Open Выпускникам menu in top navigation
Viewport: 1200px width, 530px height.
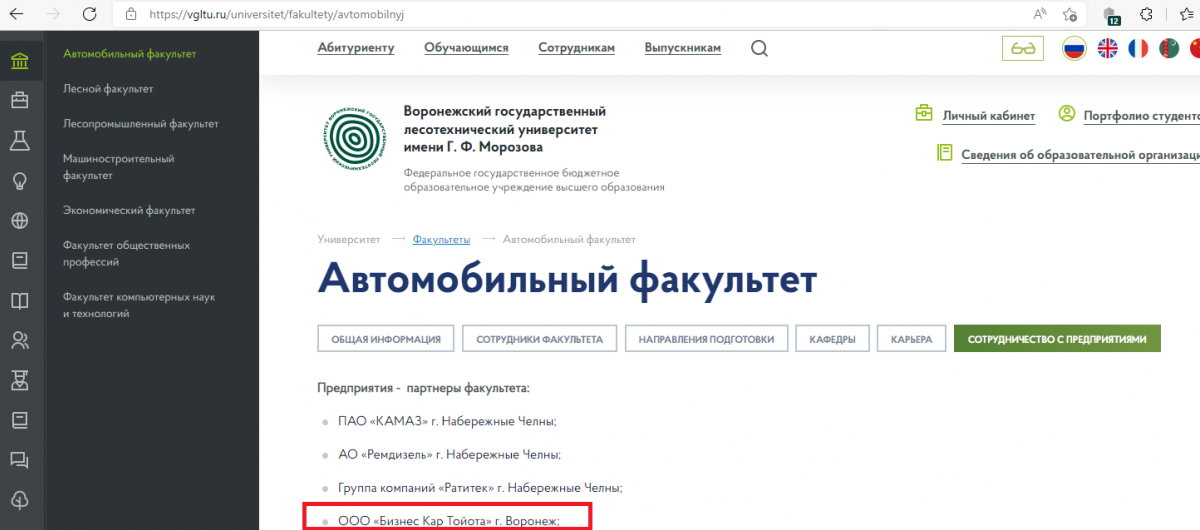(x=682, y=48)
